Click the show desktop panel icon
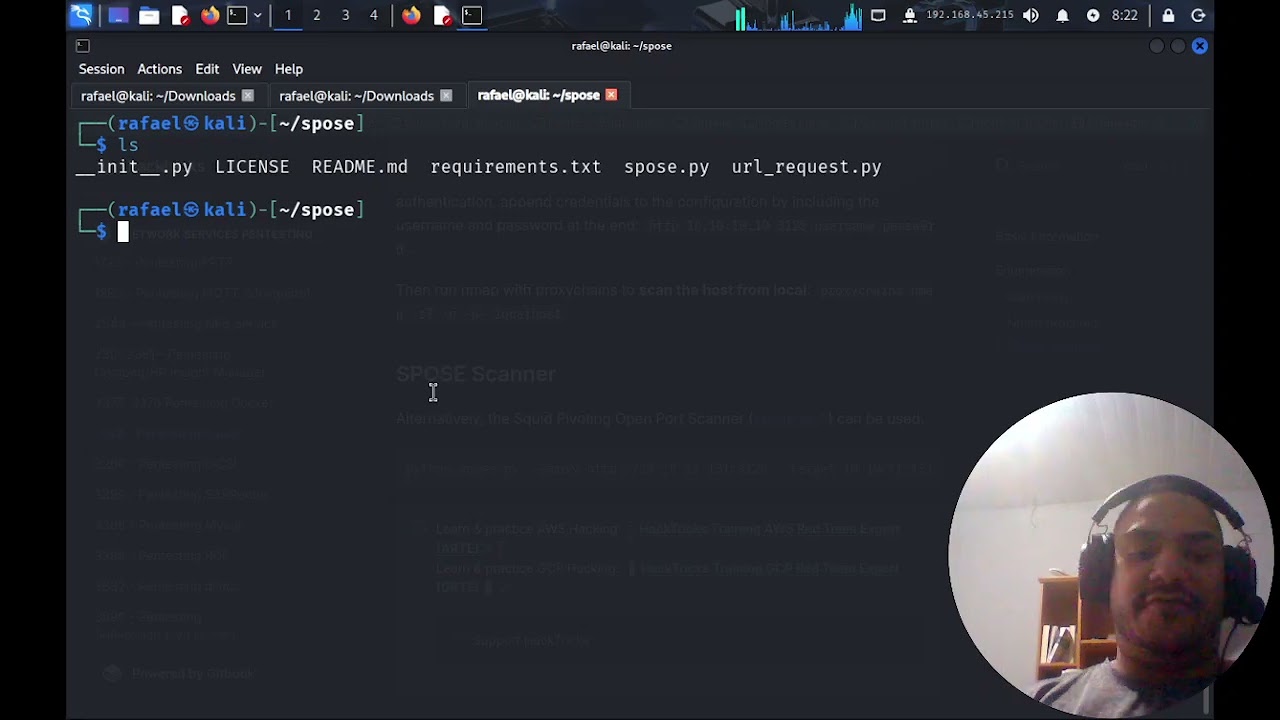Screen dimensions: 1280x720 (118, 15)
